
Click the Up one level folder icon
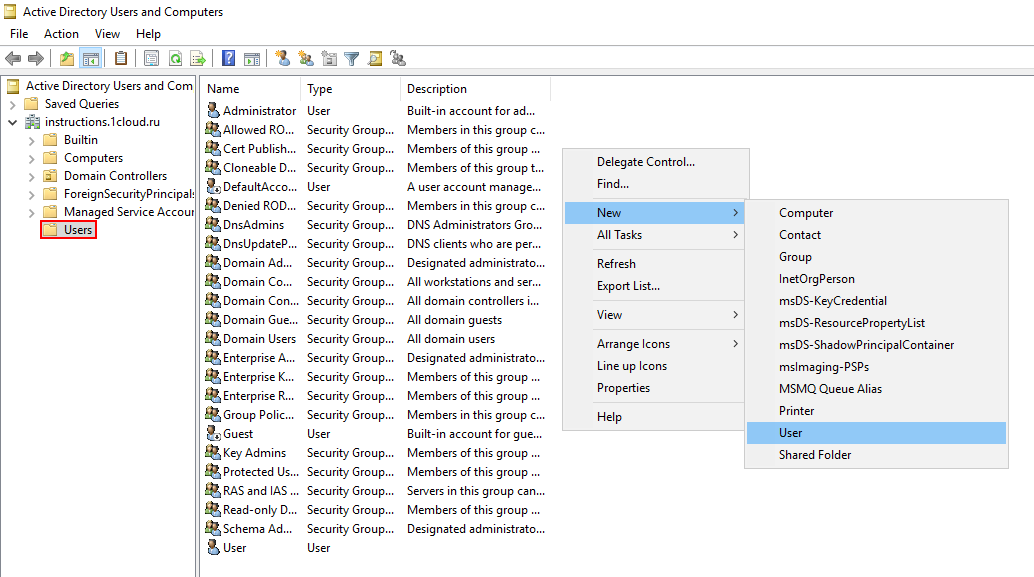67,58
